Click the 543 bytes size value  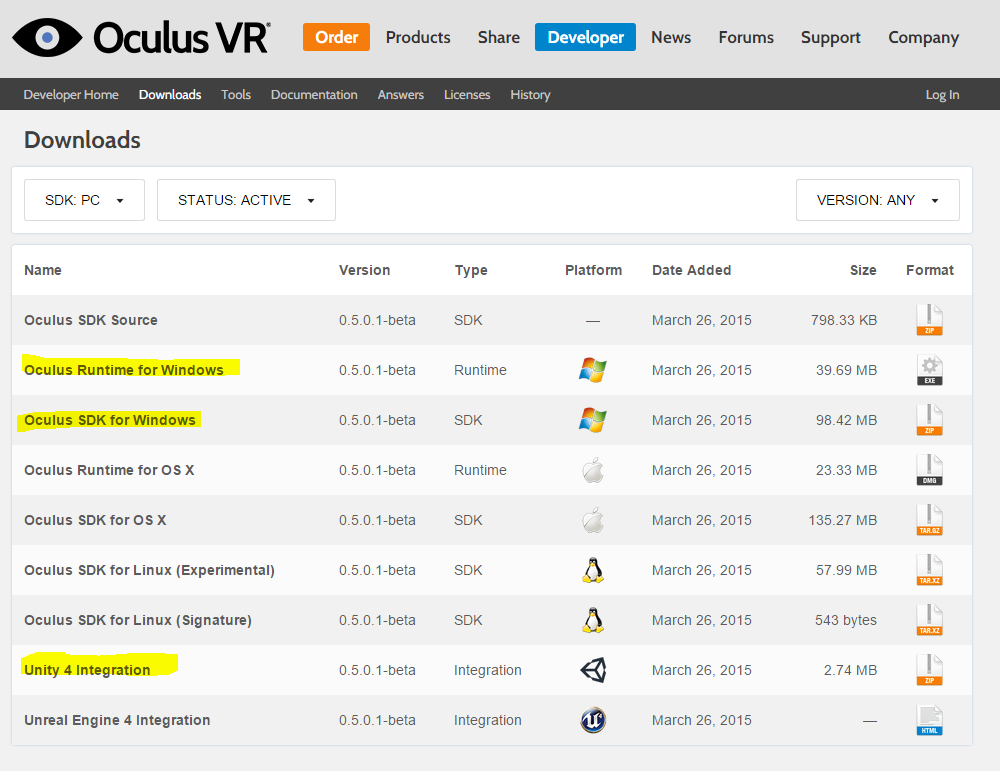pyautogui.click(x=846, y=620)
